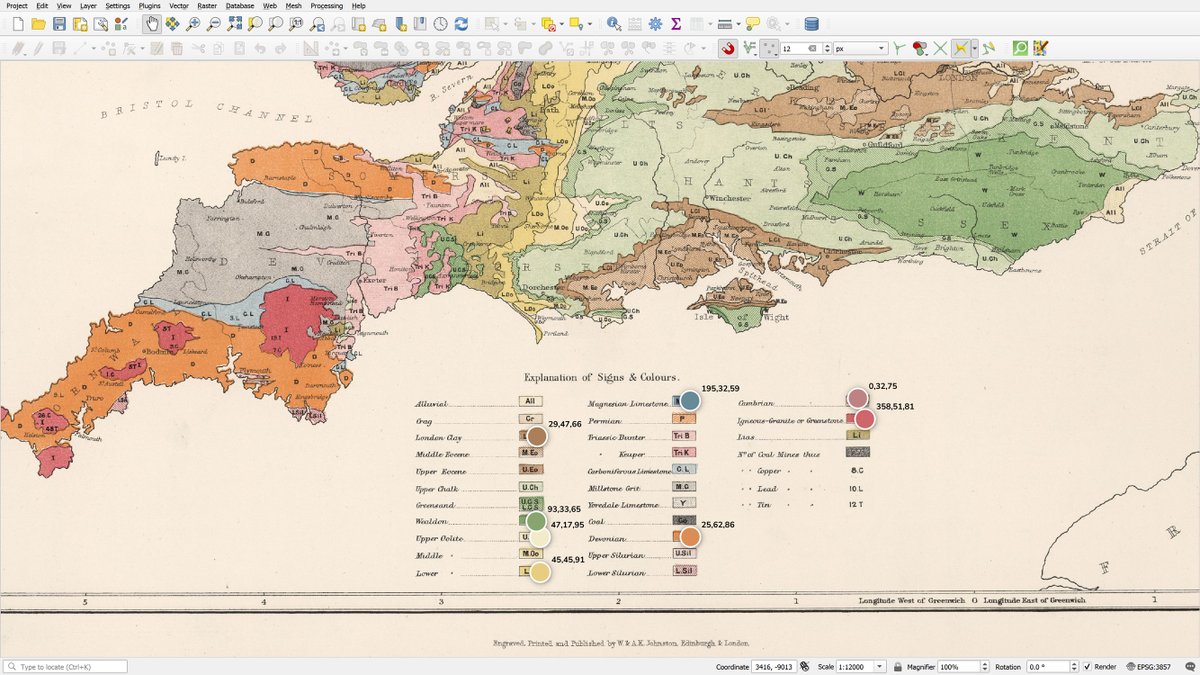Click the map pencil plugin icon
This screenshot has height=675, width=1200.
1041,48
